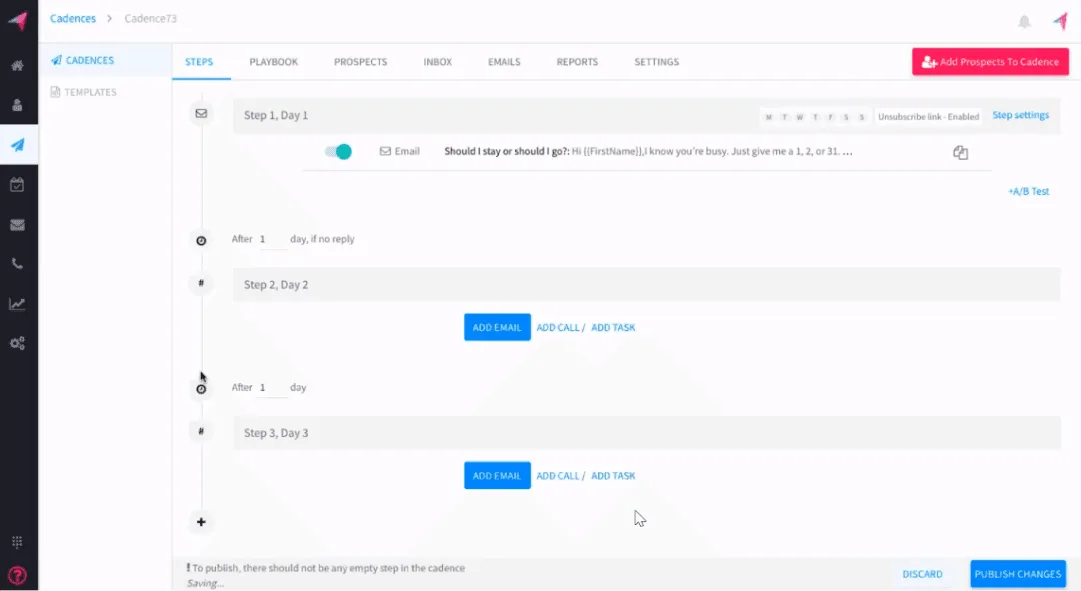The width and height of the screenshot is (1081, 591).
Task: Open Settings via the gears sidebar icon
Action: click(x=18, y=343)
